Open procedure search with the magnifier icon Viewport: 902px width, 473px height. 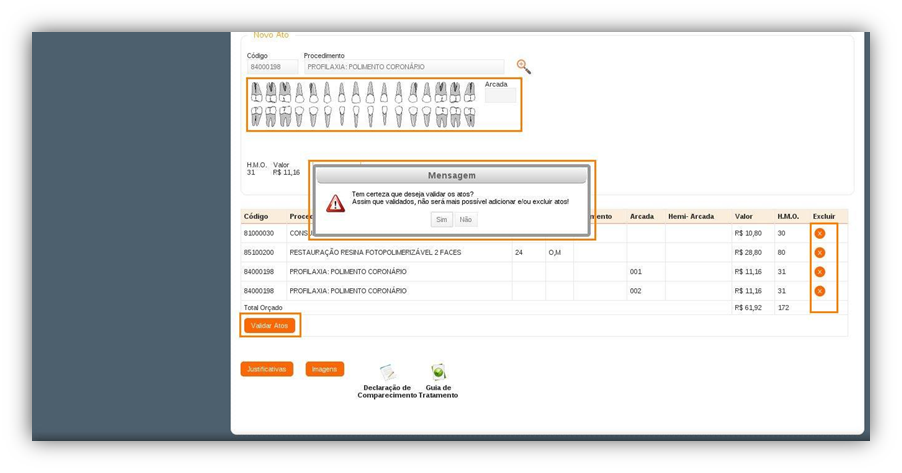pyautogui.click(x=523, y=67)
